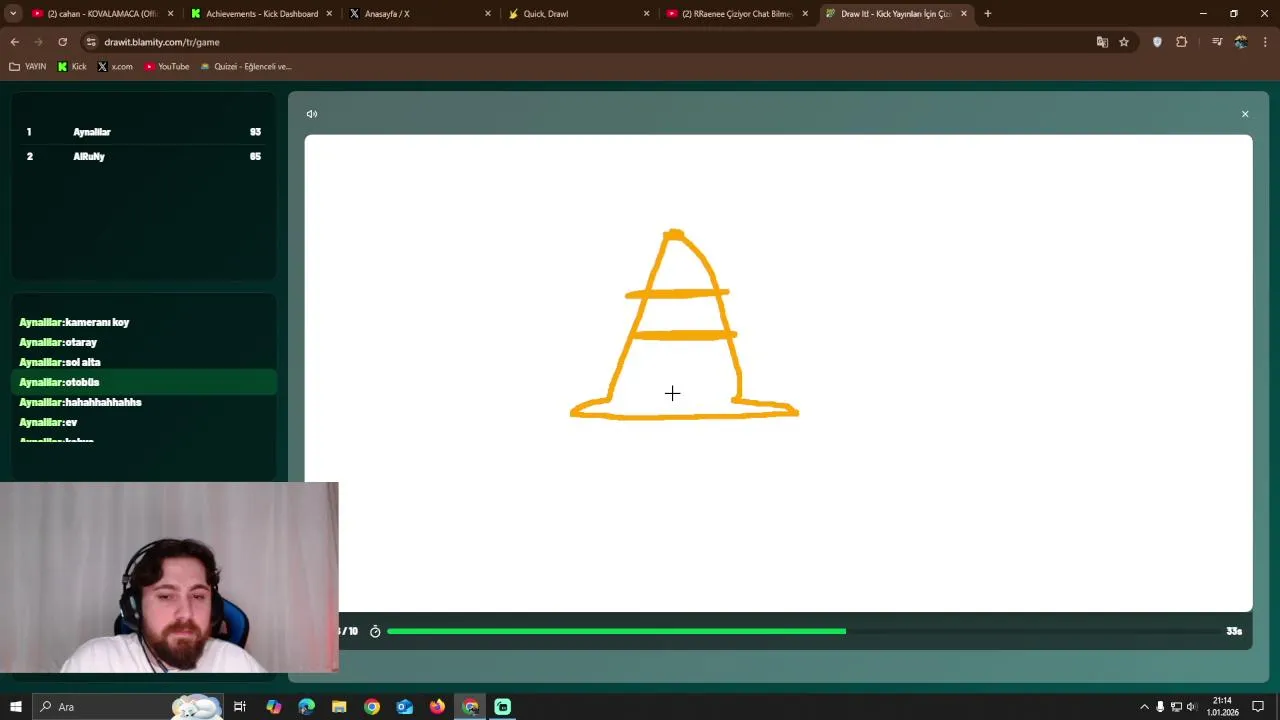The height and width of the screenshot is (720, 1280).
Task: Open Outlook from taskbar
Action: 405,707
